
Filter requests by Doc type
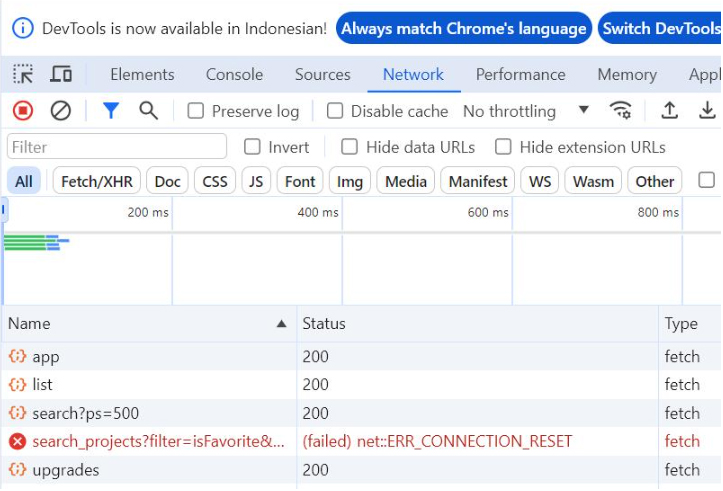pyautogui.click(x=167, y=181)
